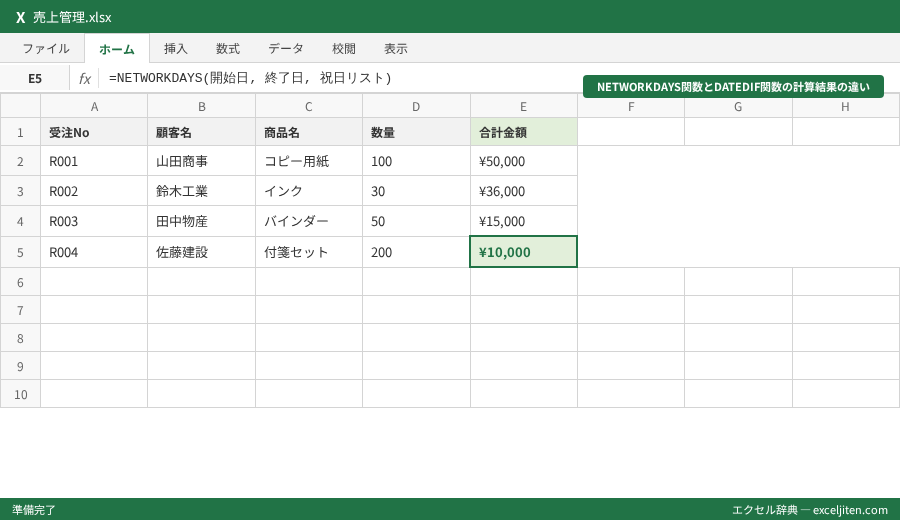This screenshot has width=900, height=520.
Task: Select column H header
Action: point(845,106)
